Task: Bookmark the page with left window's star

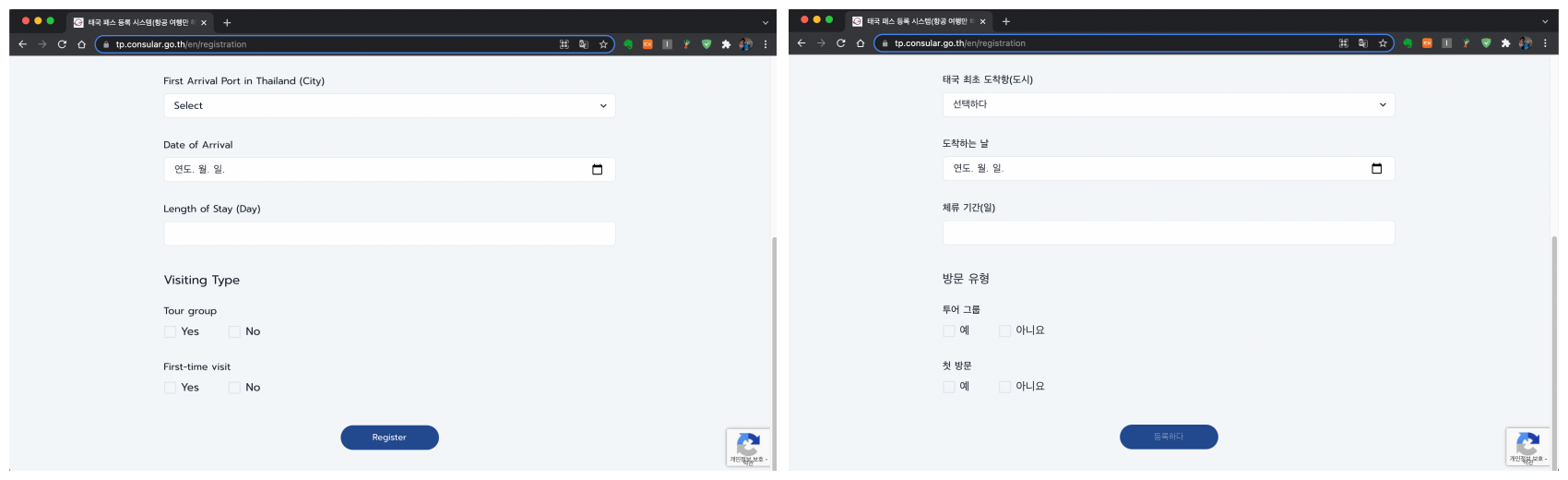Action: [x=603, y=44]
